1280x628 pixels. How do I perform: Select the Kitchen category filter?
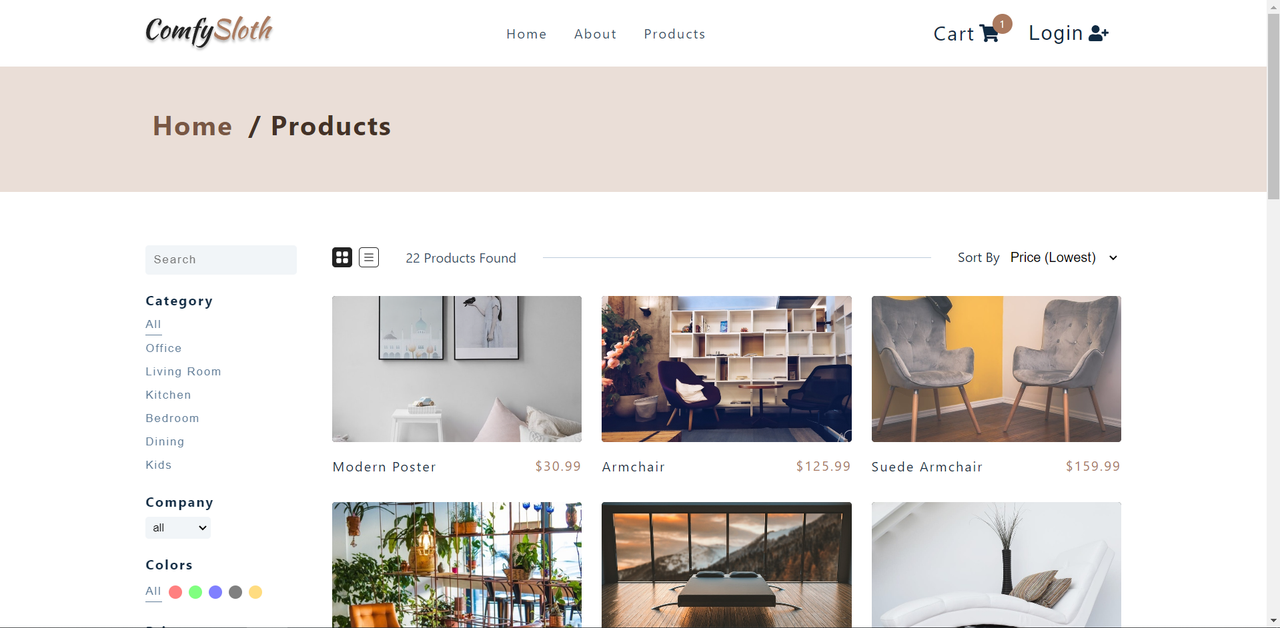click(x=168, y=395)
